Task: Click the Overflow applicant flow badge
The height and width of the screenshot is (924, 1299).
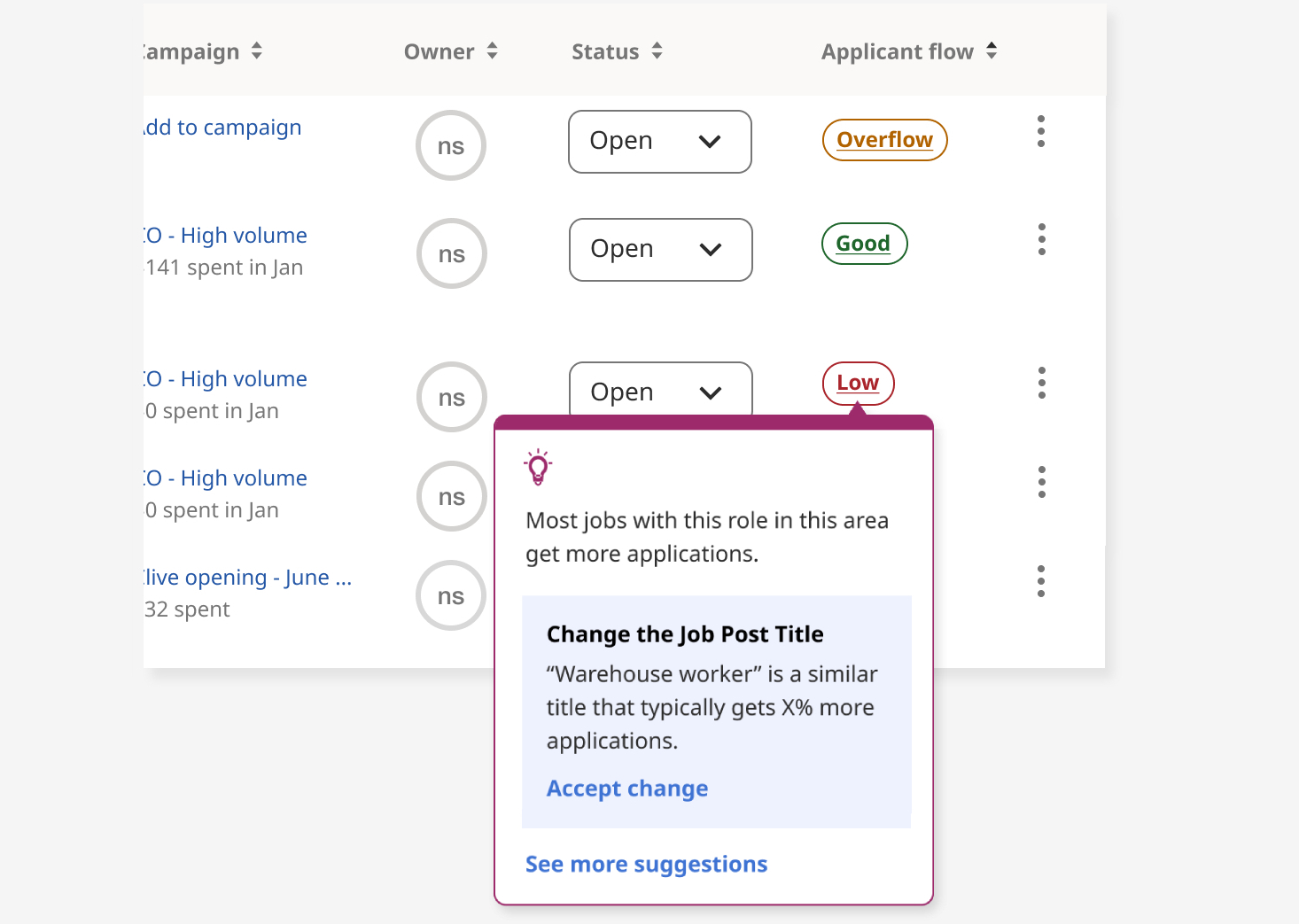Action: [x=885, y=140]
